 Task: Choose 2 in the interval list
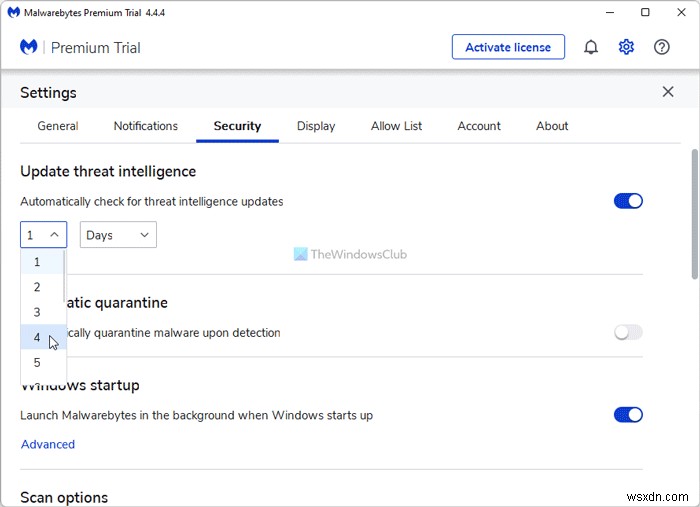click(42, 287)
